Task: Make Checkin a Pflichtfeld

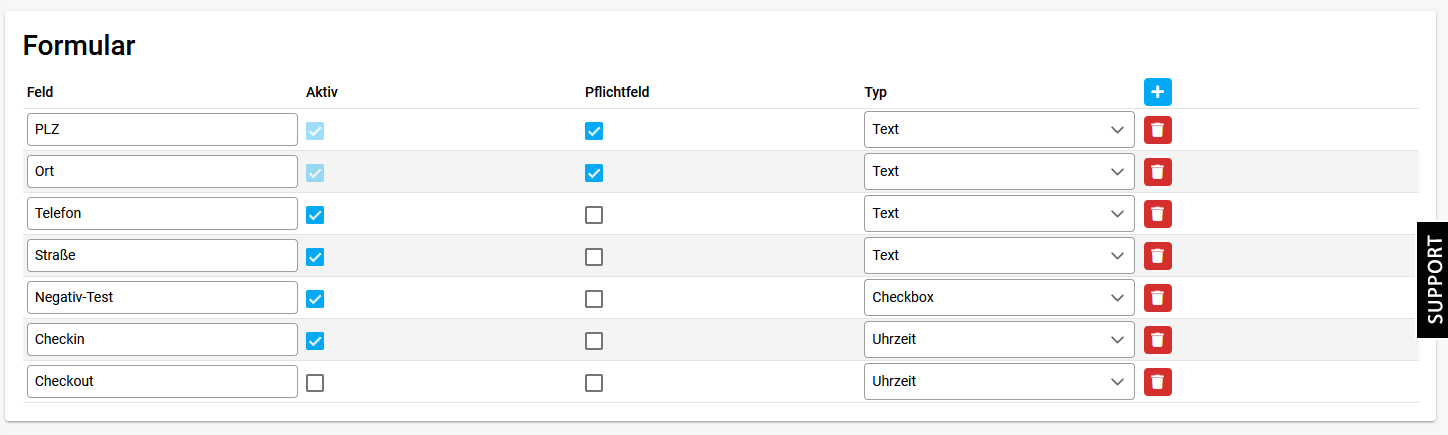Action: pyautogui.click(x=594, y=341)
